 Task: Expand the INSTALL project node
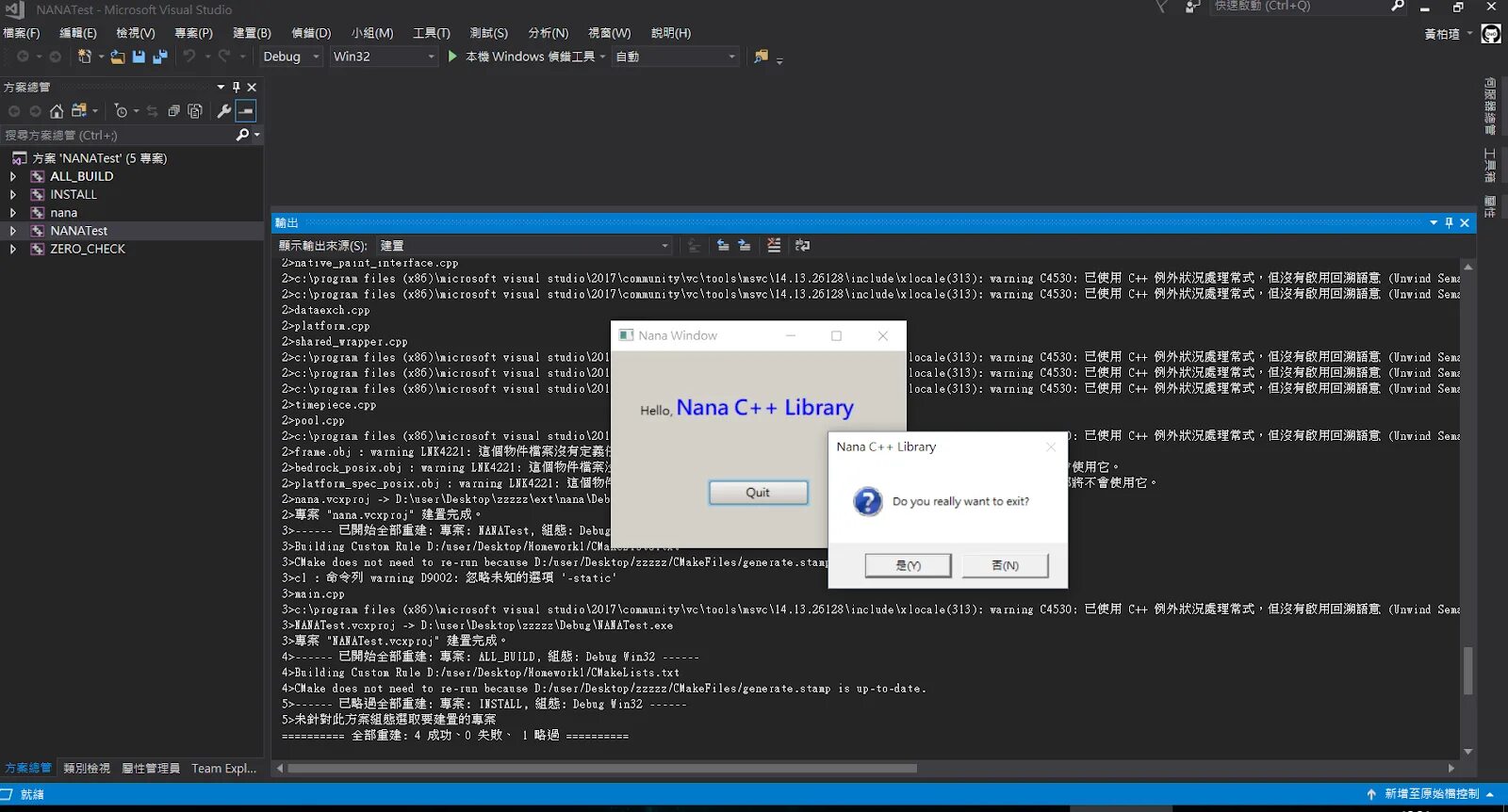(13, 194)
